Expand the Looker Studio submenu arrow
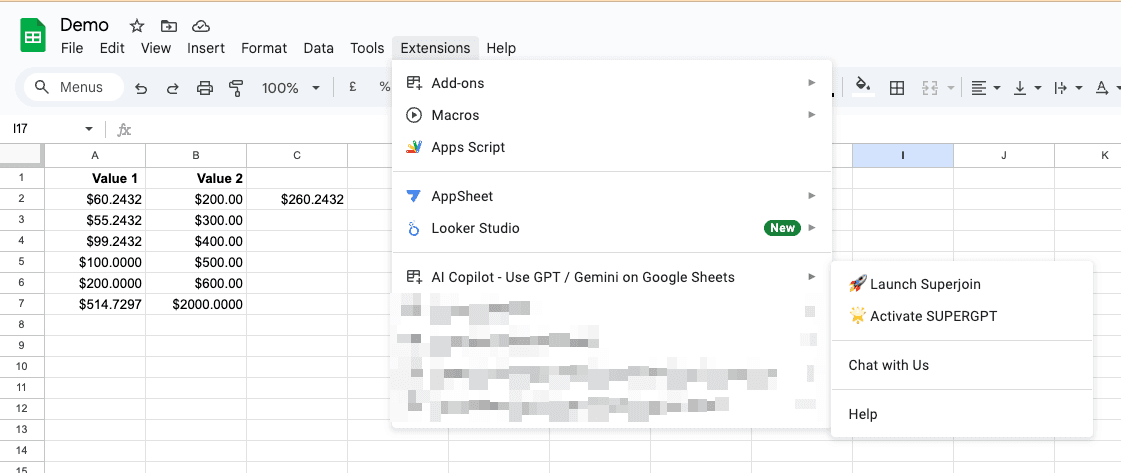 (x=811, y=228)
